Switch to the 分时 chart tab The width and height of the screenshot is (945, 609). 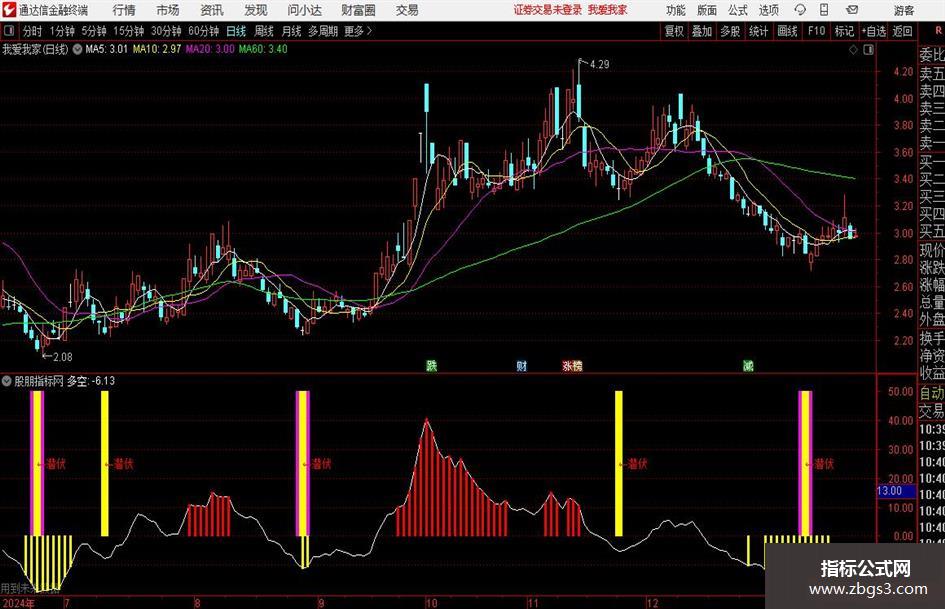click(32, 31)
